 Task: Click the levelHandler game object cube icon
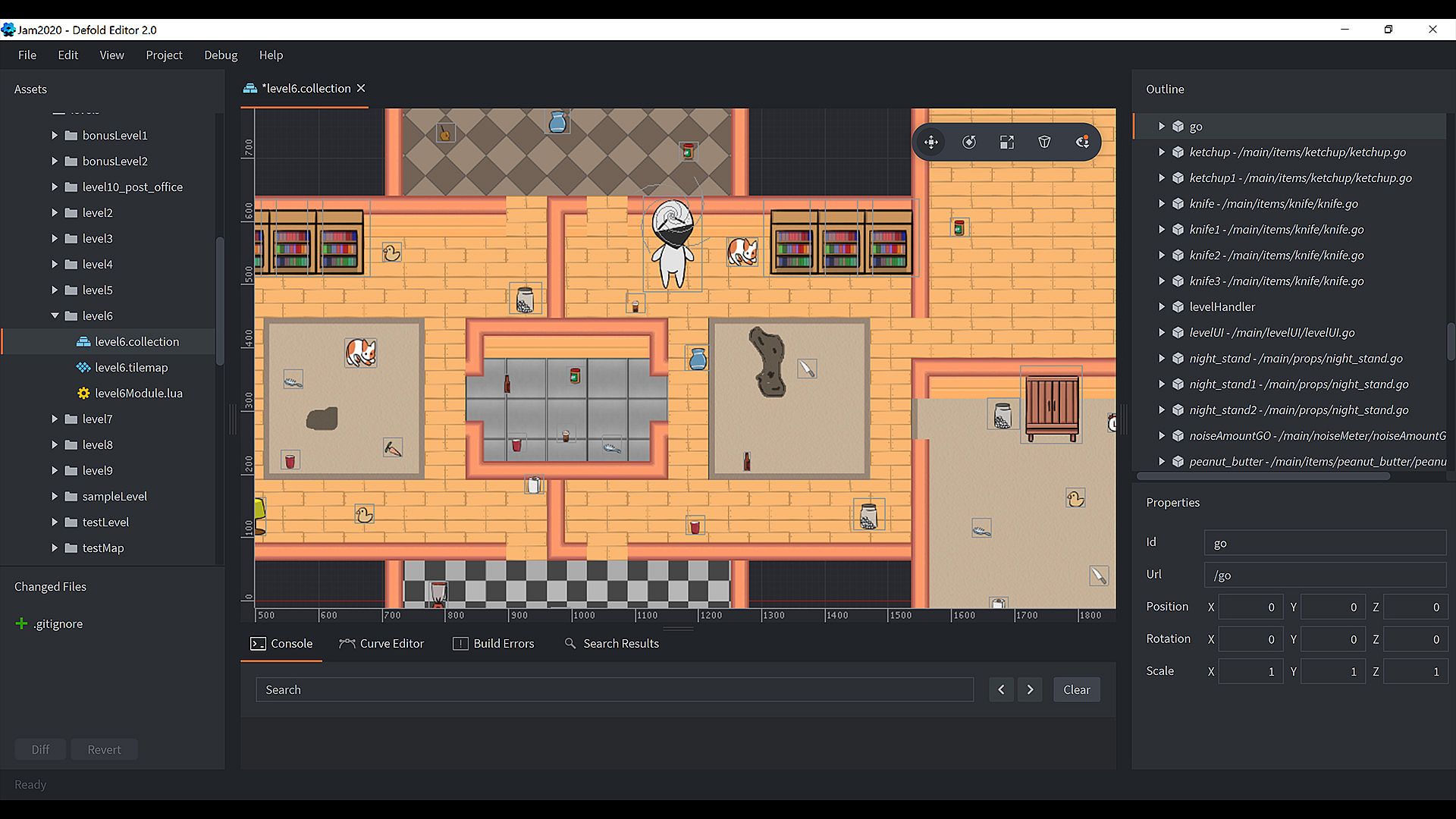(1178, 307)
